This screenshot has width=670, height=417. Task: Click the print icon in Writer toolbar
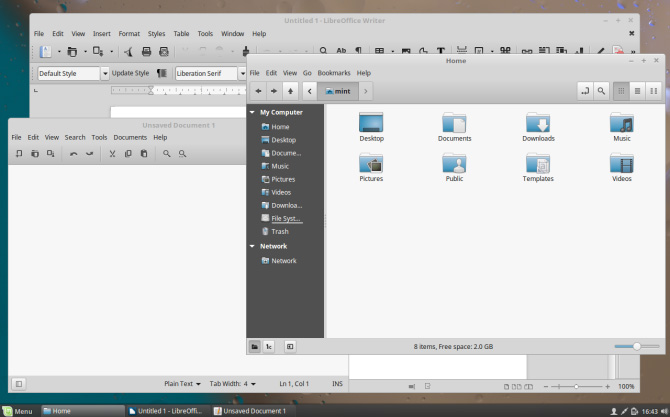147,51
